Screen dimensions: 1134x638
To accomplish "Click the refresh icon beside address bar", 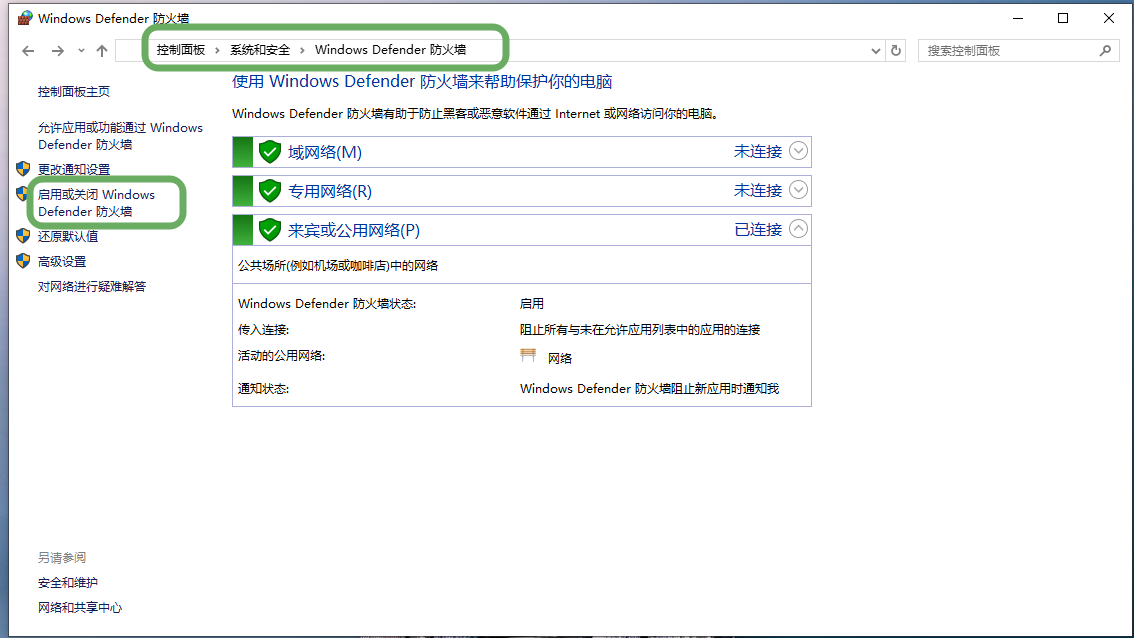I will (896, 51).
